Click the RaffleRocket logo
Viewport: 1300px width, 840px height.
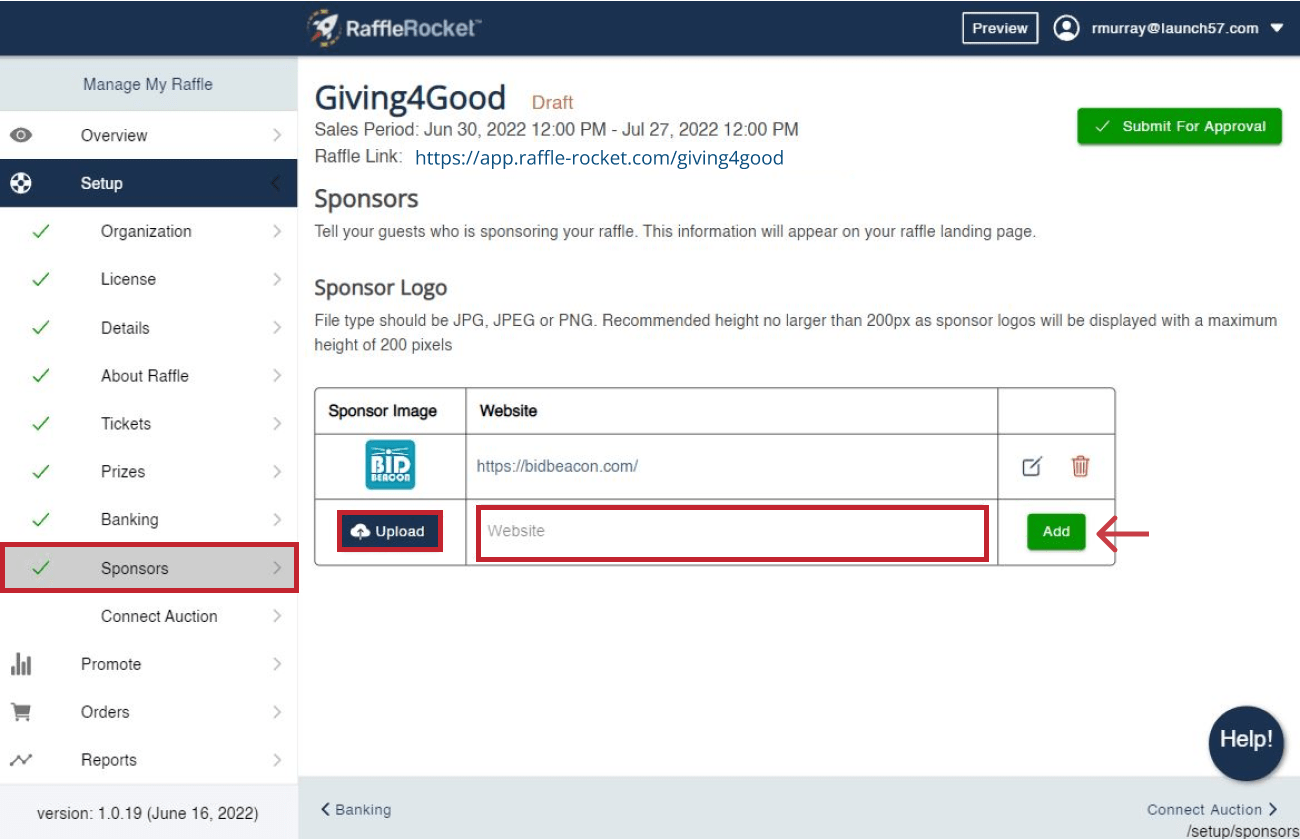tap(394, 28)
